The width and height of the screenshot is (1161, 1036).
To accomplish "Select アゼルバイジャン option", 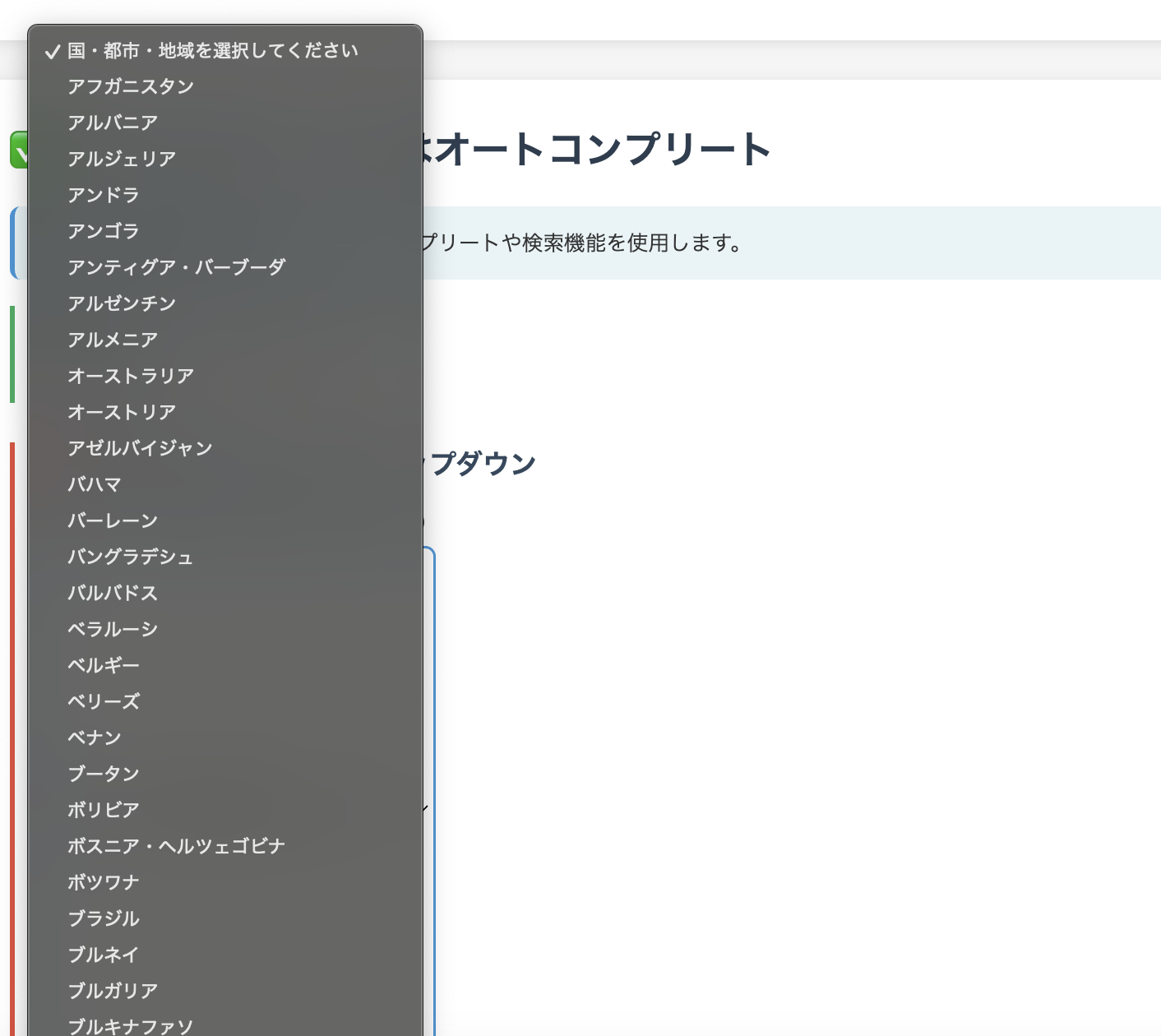I will pyautogui.click(x=225, y=449).
